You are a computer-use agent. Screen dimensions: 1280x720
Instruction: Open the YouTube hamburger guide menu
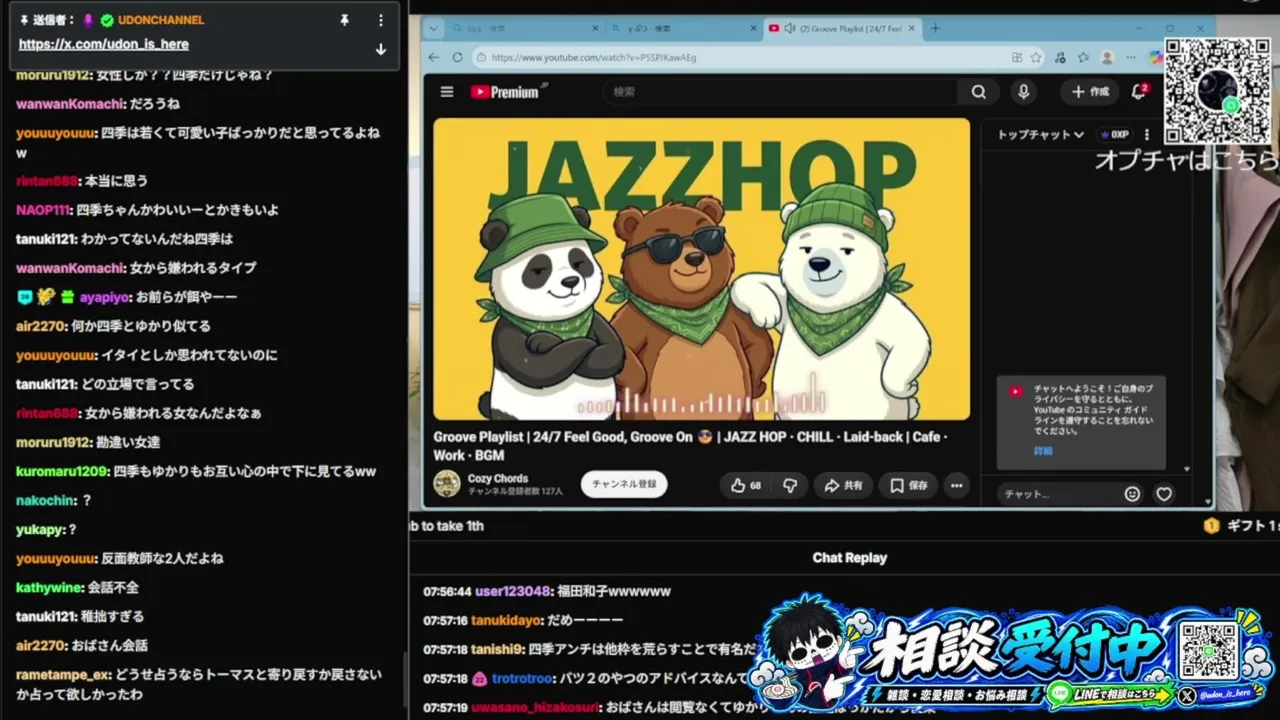click(x=447, y=92)
